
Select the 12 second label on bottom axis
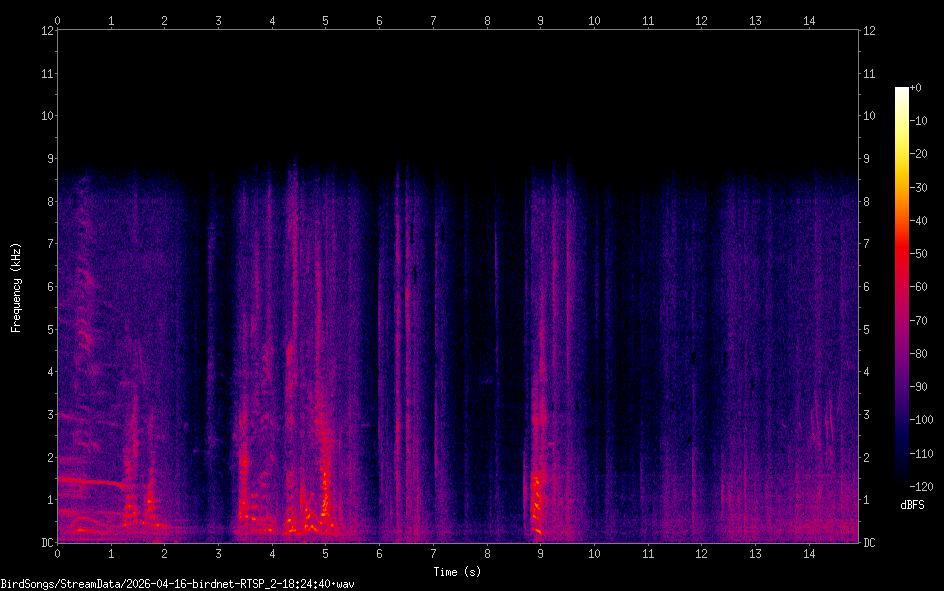(x=701, y=553)
